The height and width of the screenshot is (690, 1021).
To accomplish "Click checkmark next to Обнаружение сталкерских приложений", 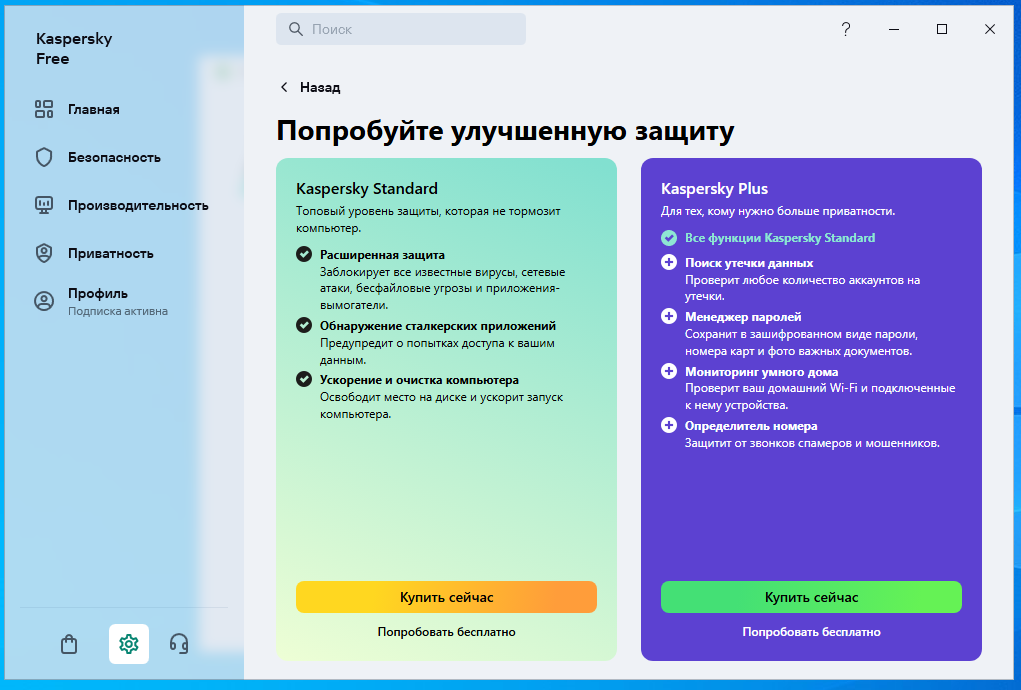I will [304, 325].
